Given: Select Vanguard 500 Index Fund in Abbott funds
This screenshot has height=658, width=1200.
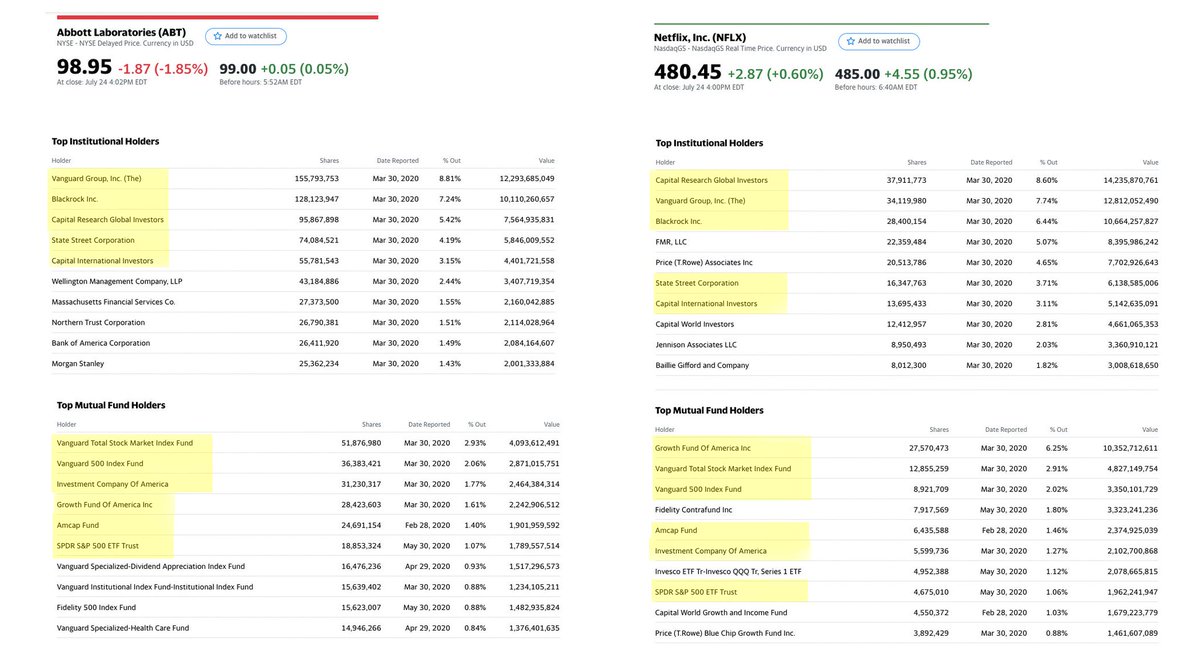Looking at the screenshot, I should pos(101,463).
